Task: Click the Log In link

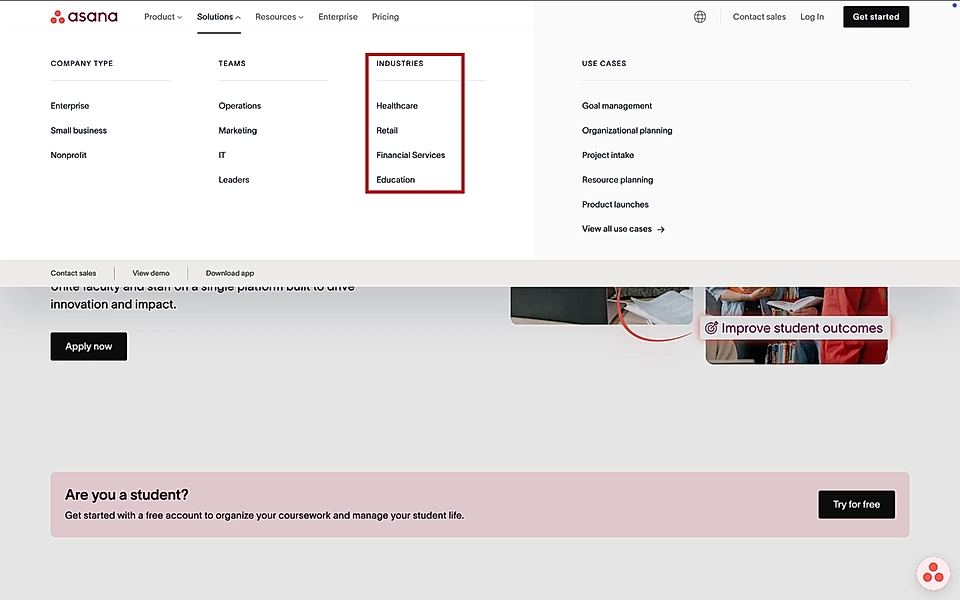Action: click(812, 16)
